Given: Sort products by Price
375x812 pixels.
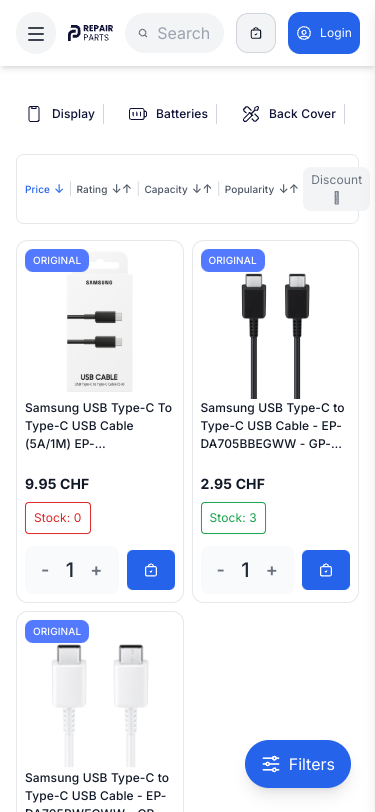Looking at the screenshot, I should (44, 190).
